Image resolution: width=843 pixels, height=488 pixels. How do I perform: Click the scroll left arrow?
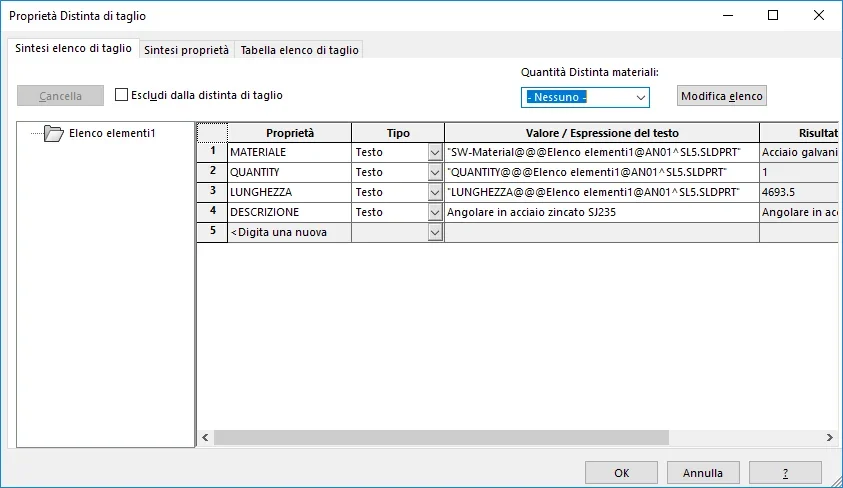[x=205, y=437]
